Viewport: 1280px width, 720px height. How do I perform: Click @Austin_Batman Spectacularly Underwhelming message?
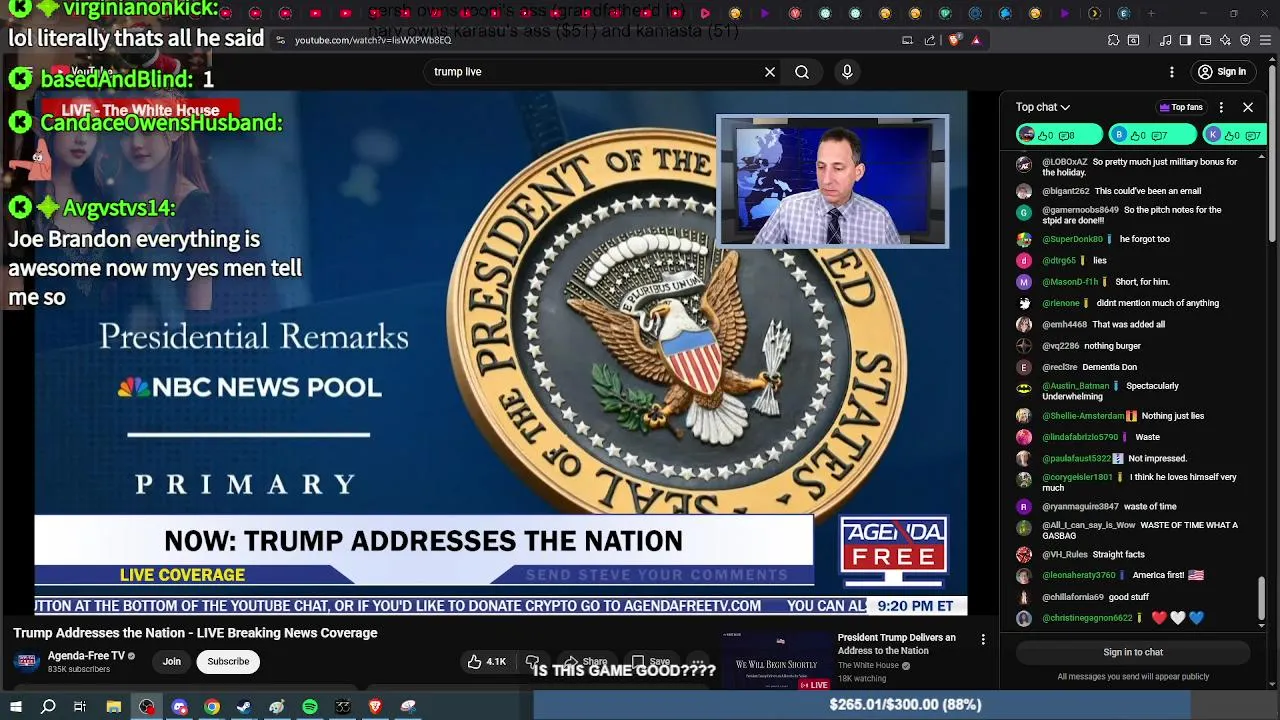click(1134, 391)
